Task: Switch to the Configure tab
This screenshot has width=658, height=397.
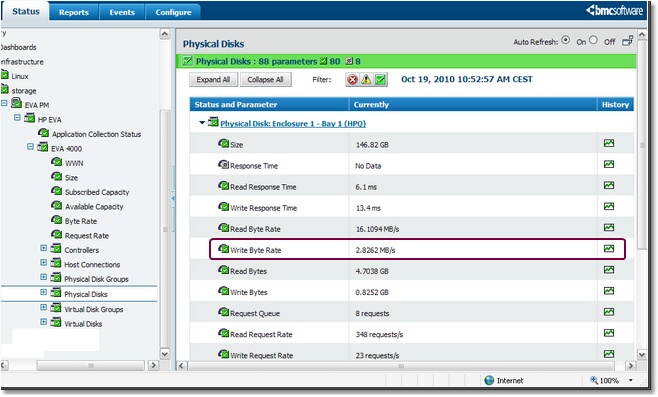Action: pos(173,12)
